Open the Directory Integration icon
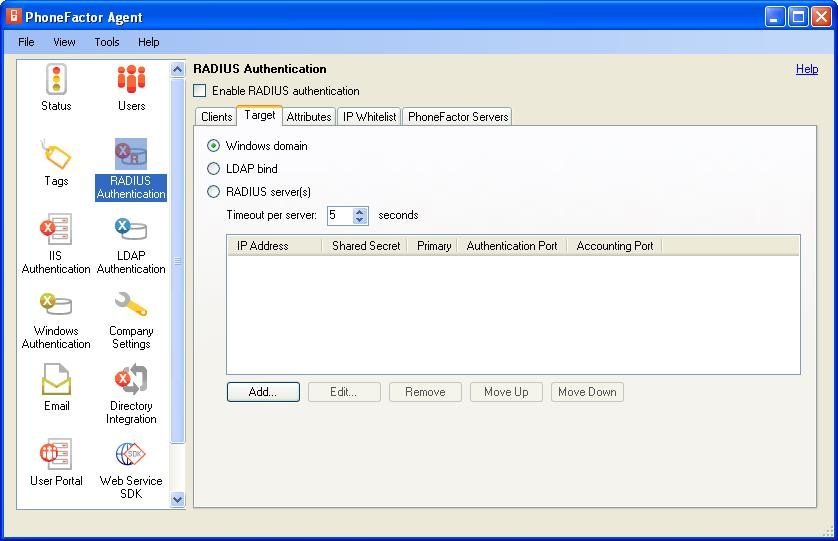838x541 pixels. click(x=131, y=378)
